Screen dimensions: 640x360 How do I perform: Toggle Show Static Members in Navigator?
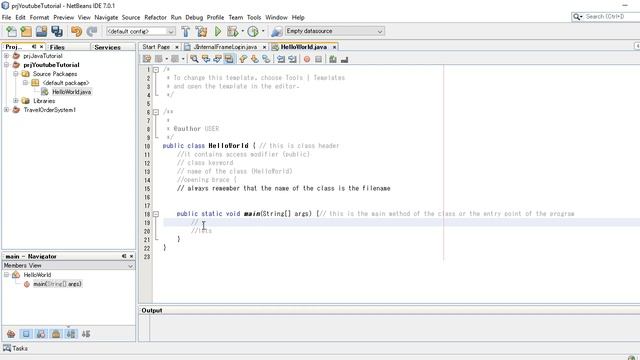pyautogui.click(x=41, y=334)
